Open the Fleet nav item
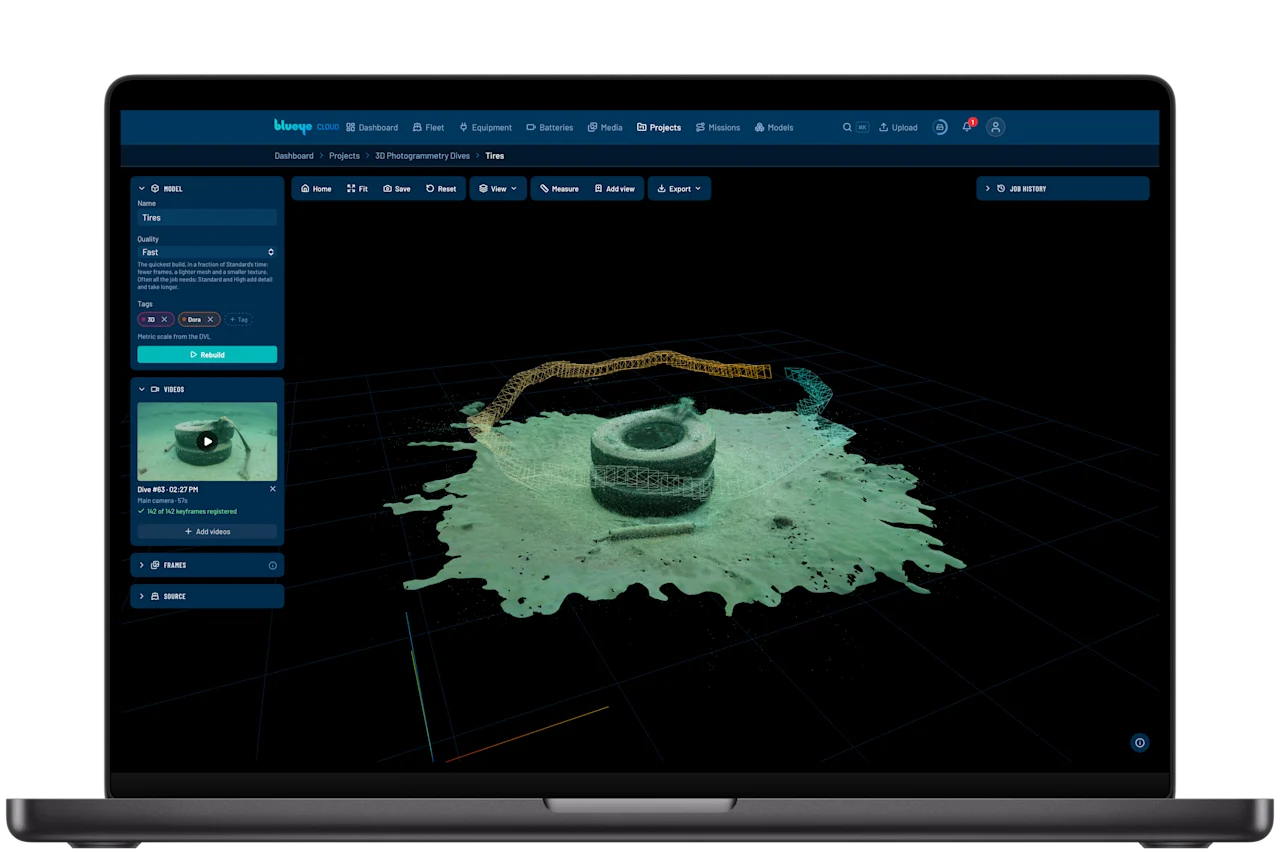Viewport: 1280px width, 853px height. click(428, 127)
